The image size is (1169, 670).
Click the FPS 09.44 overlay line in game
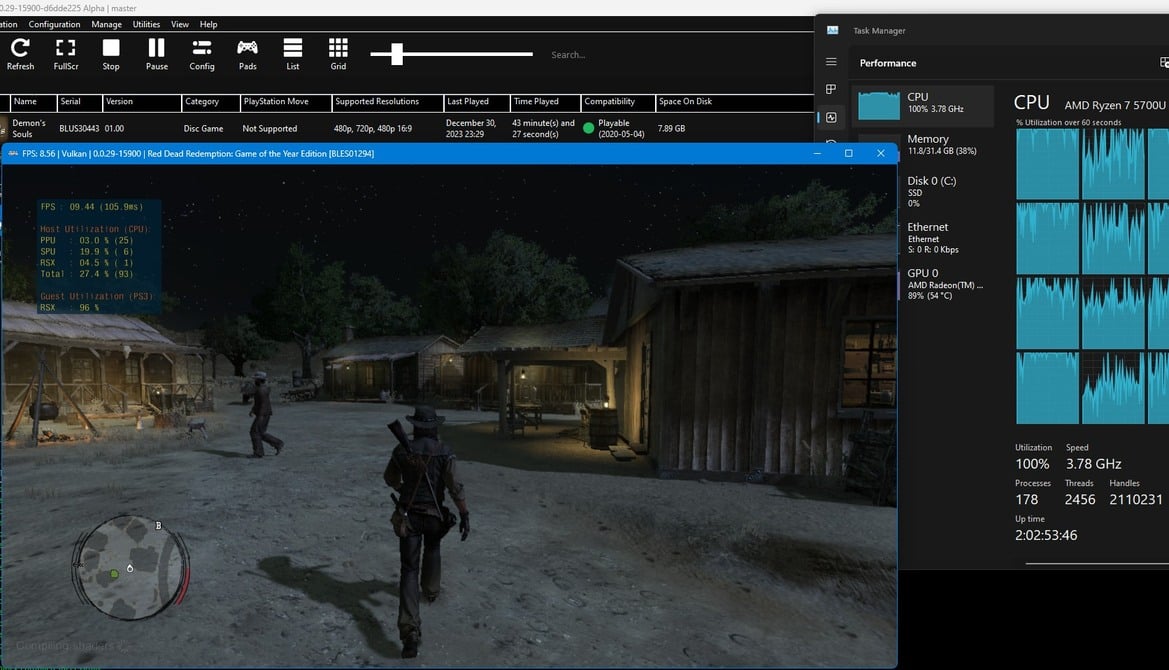tap(92, 206)
